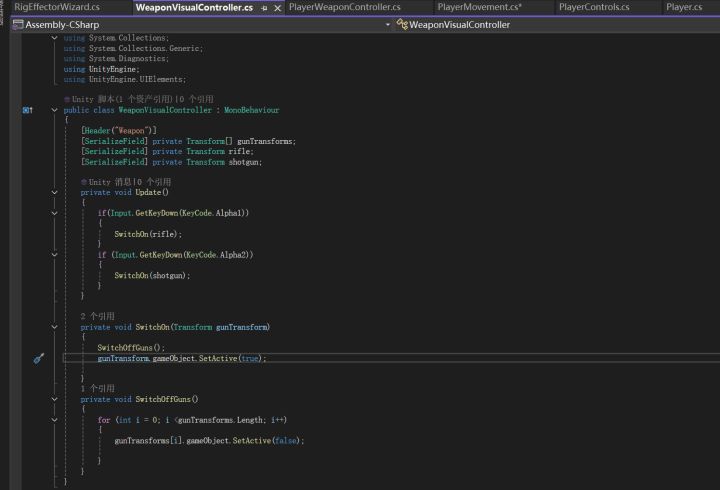The width and height of the screenshot is (720, 490).
Task: Click the rifle field name
Action: click(240, 151)
